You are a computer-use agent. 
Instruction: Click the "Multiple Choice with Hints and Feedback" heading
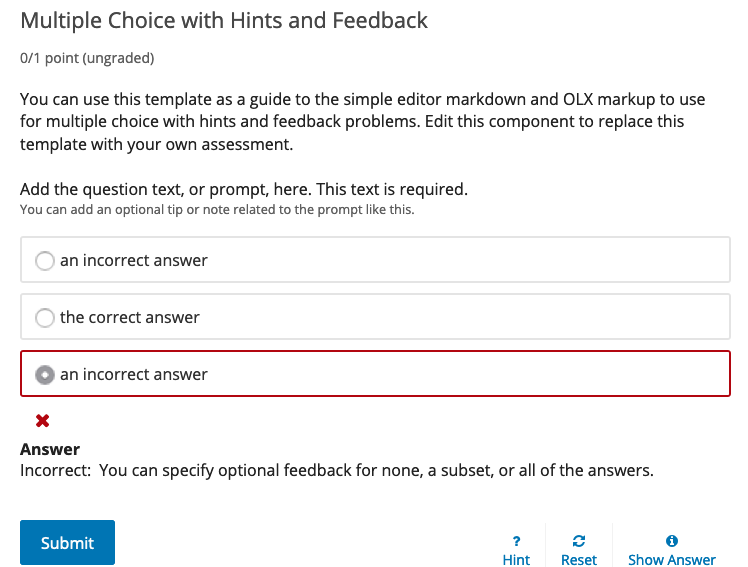224,21
